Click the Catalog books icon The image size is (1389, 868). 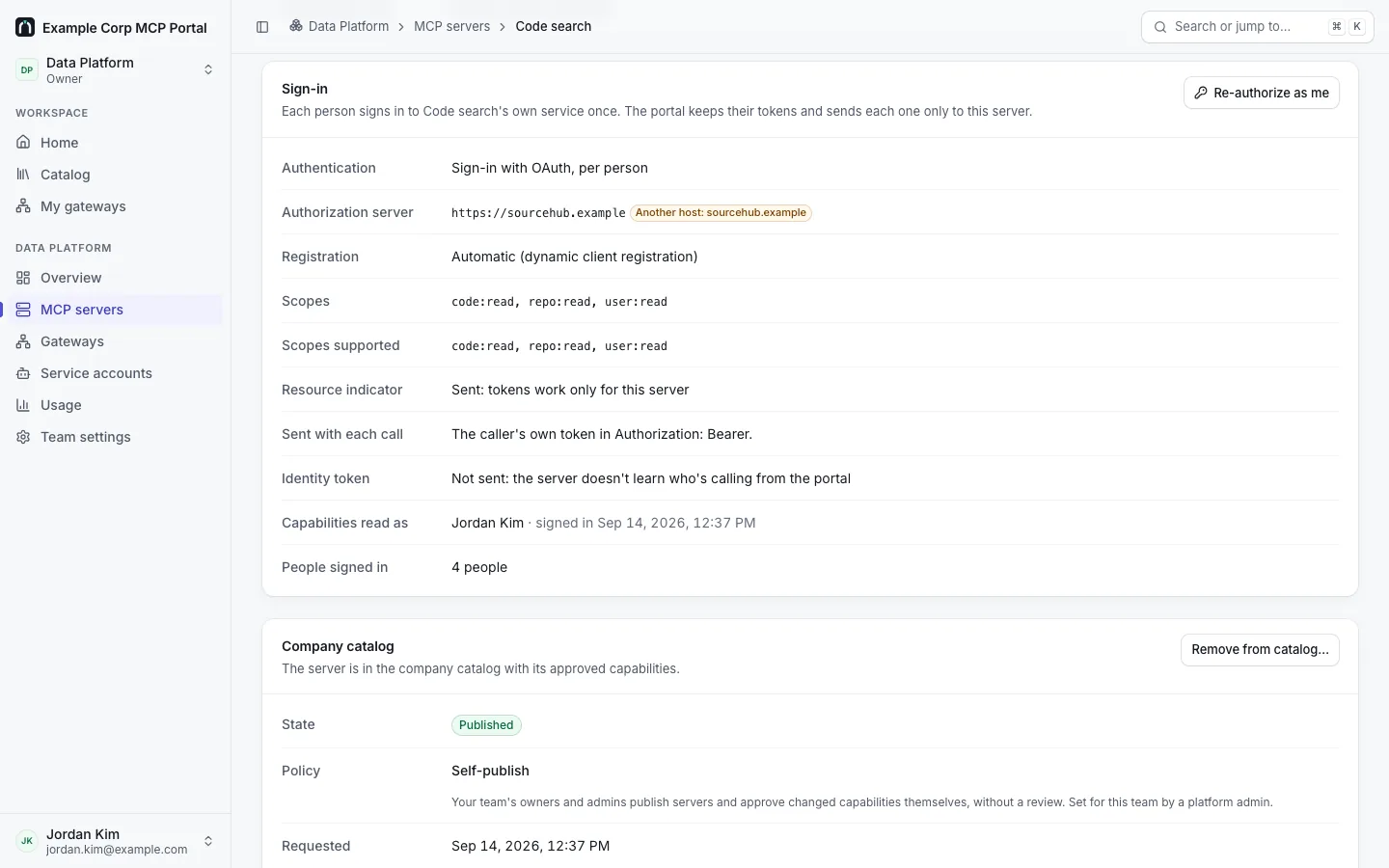23,175
